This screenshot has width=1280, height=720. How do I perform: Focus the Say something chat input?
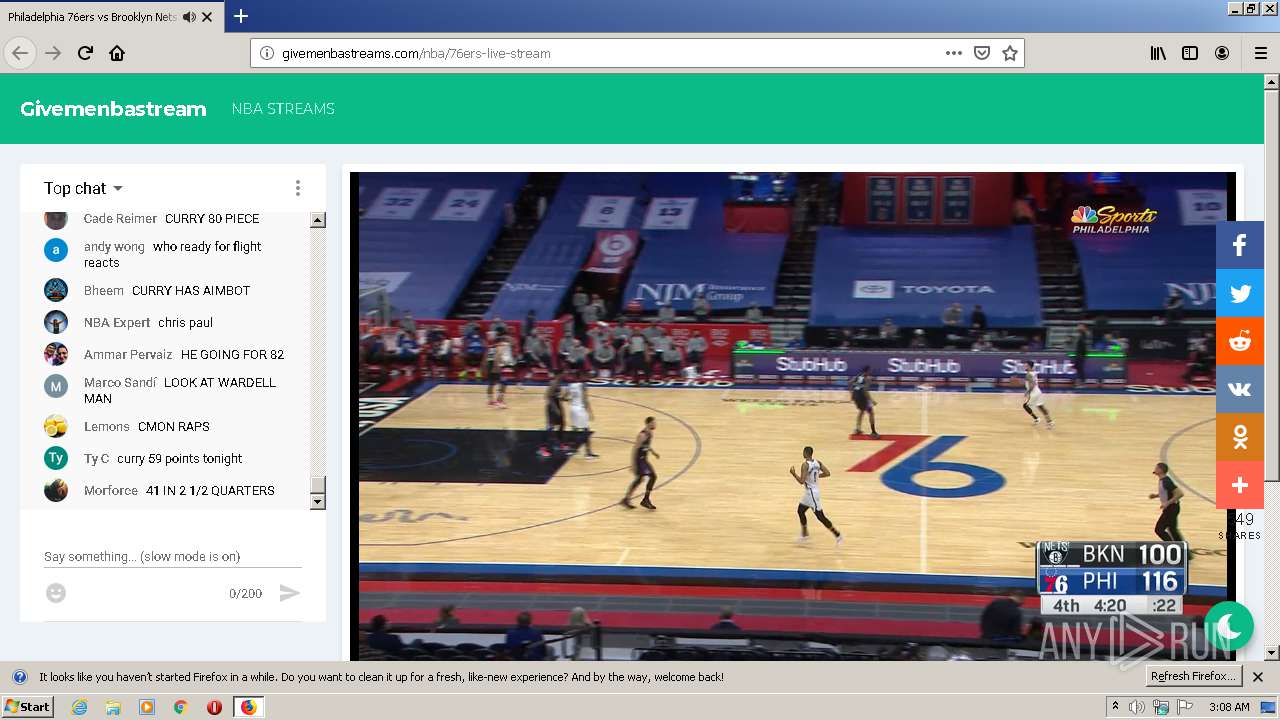click(172, 556)
